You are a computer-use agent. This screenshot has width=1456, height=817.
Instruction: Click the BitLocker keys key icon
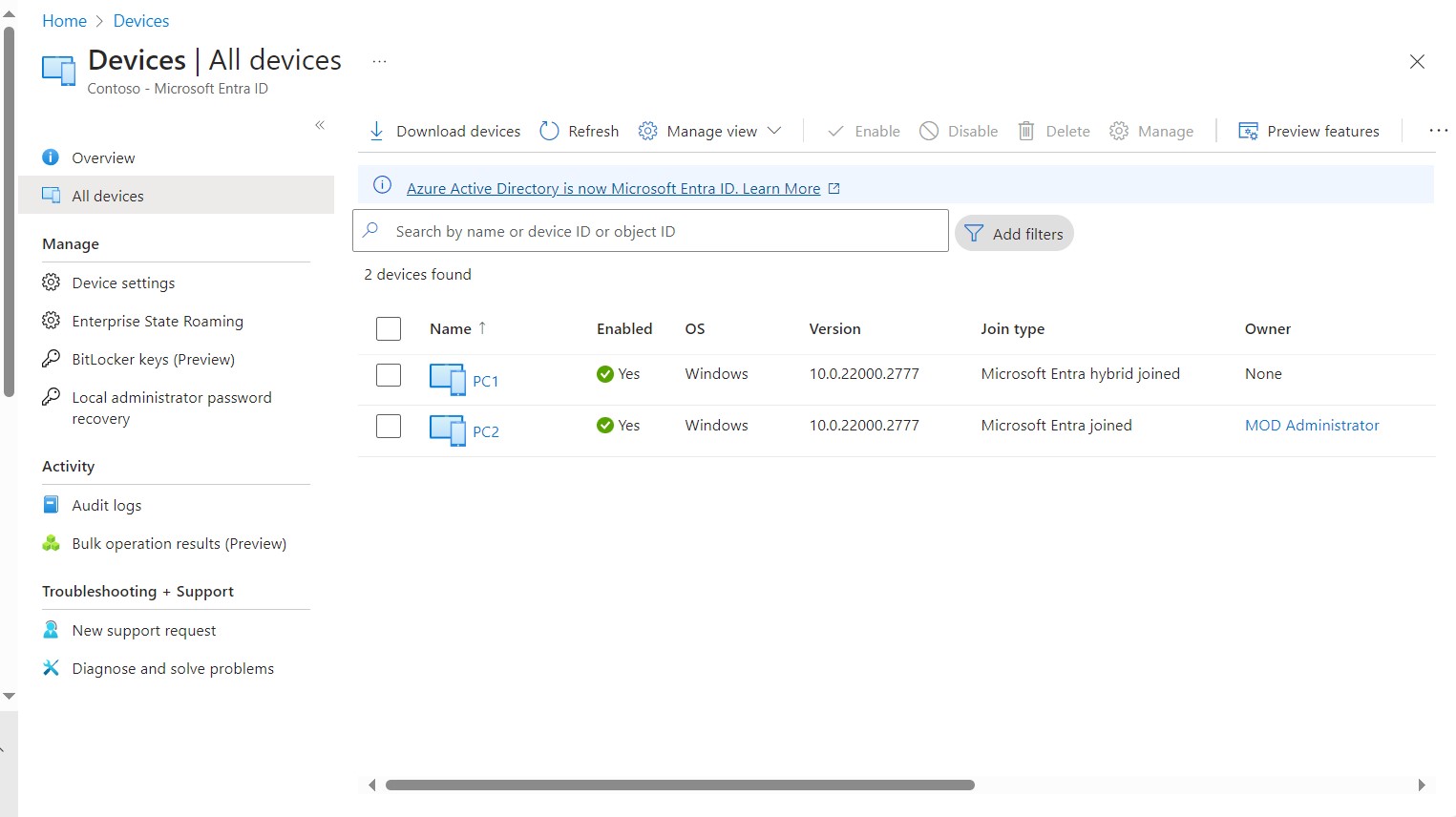click(51, 359)
